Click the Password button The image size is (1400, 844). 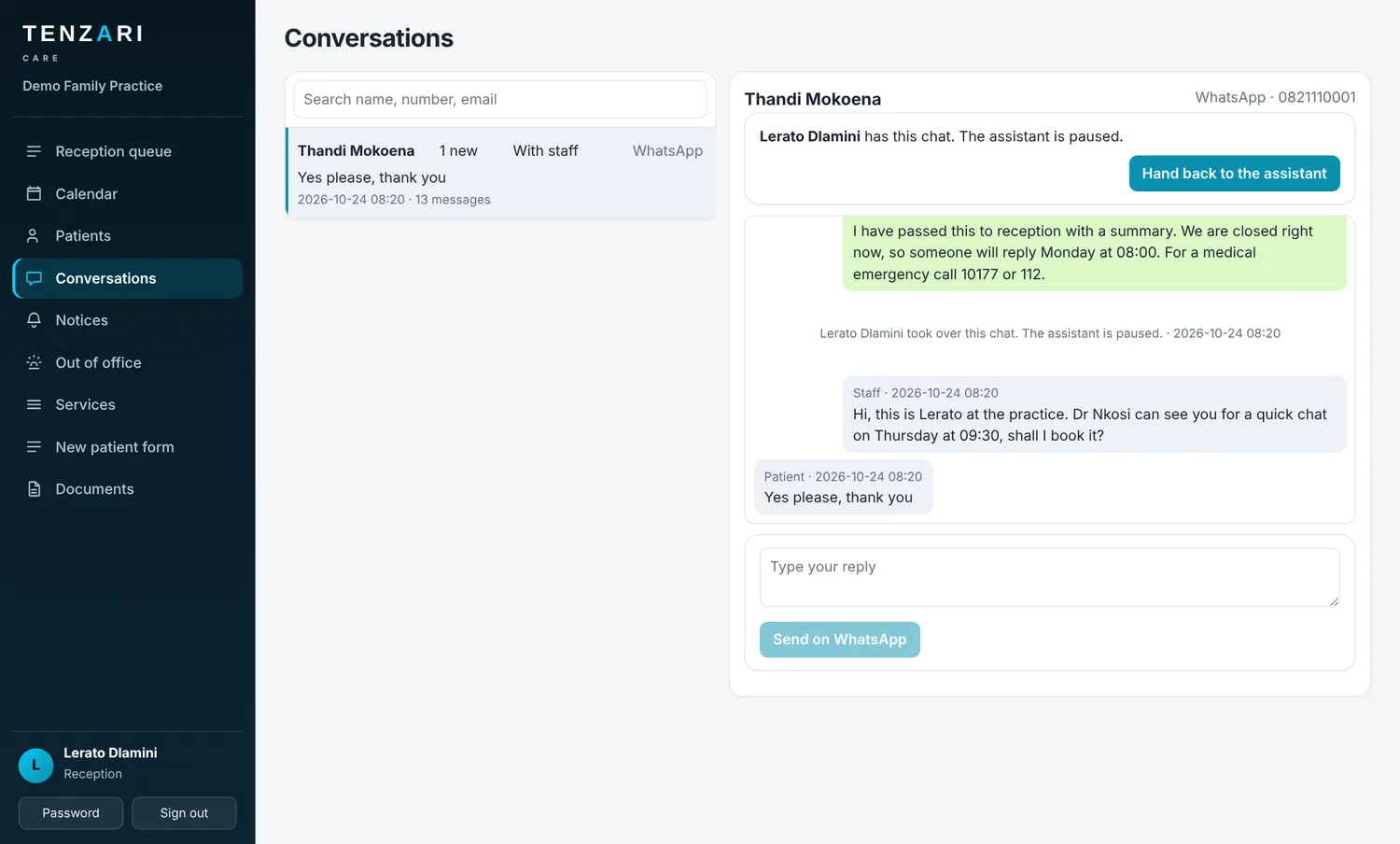[71, 813]
